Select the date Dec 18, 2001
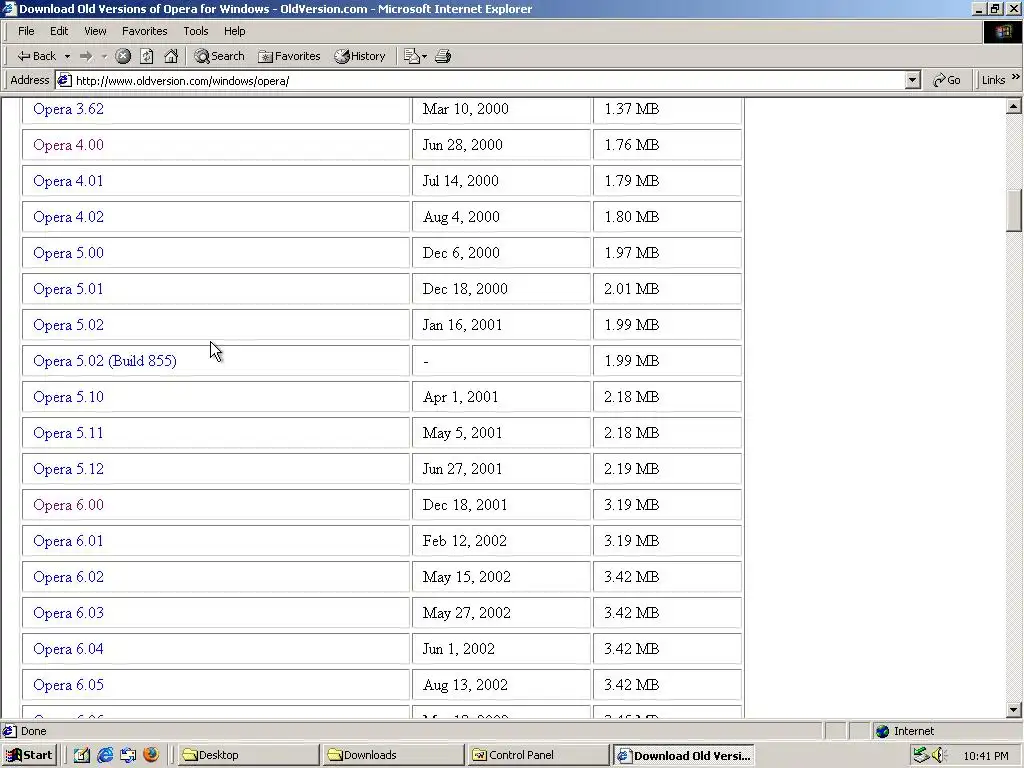The image size is (1024, 768). 465,505
